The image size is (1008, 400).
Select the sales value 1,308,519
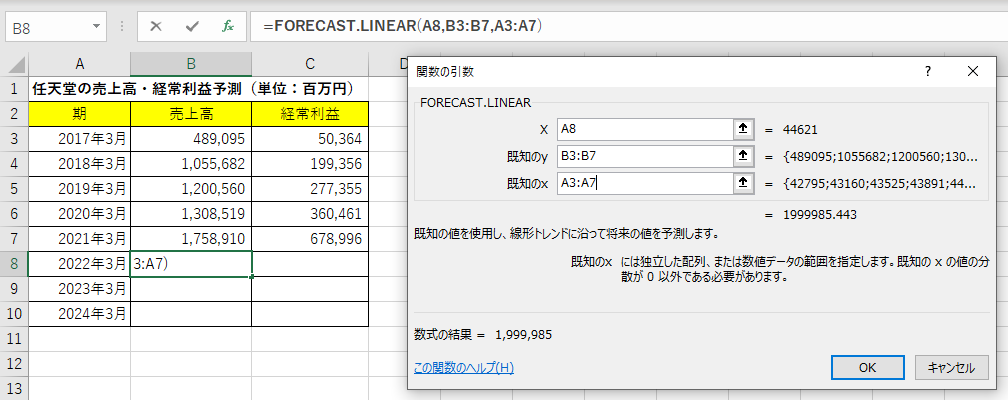[191, 214]
